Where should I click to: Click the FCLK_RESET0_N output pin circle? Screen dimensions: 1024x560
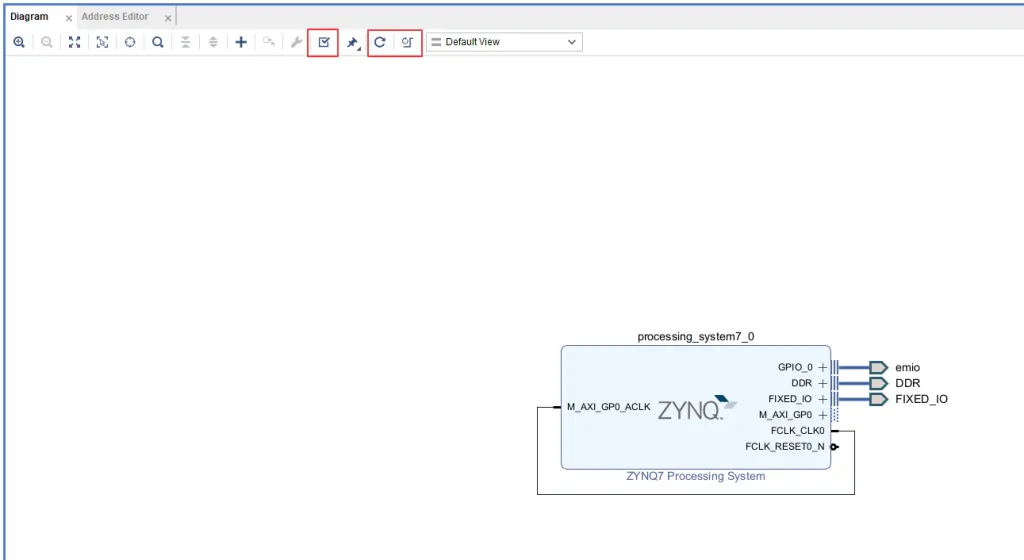pos(834,446)
